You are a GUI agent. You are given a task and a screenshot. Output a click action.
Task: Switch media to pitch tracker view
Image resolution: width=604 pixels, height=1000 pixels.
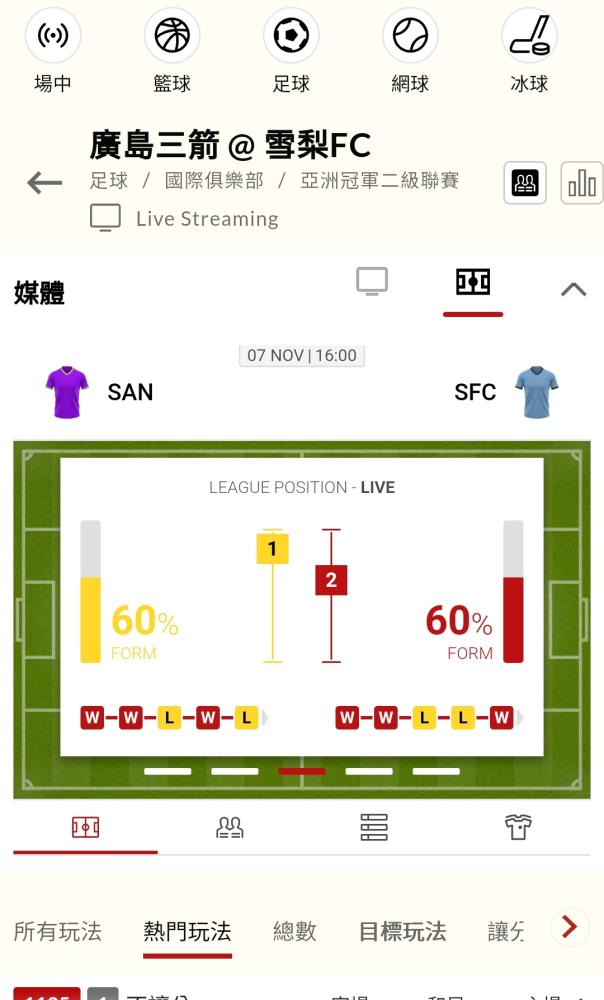473,282
